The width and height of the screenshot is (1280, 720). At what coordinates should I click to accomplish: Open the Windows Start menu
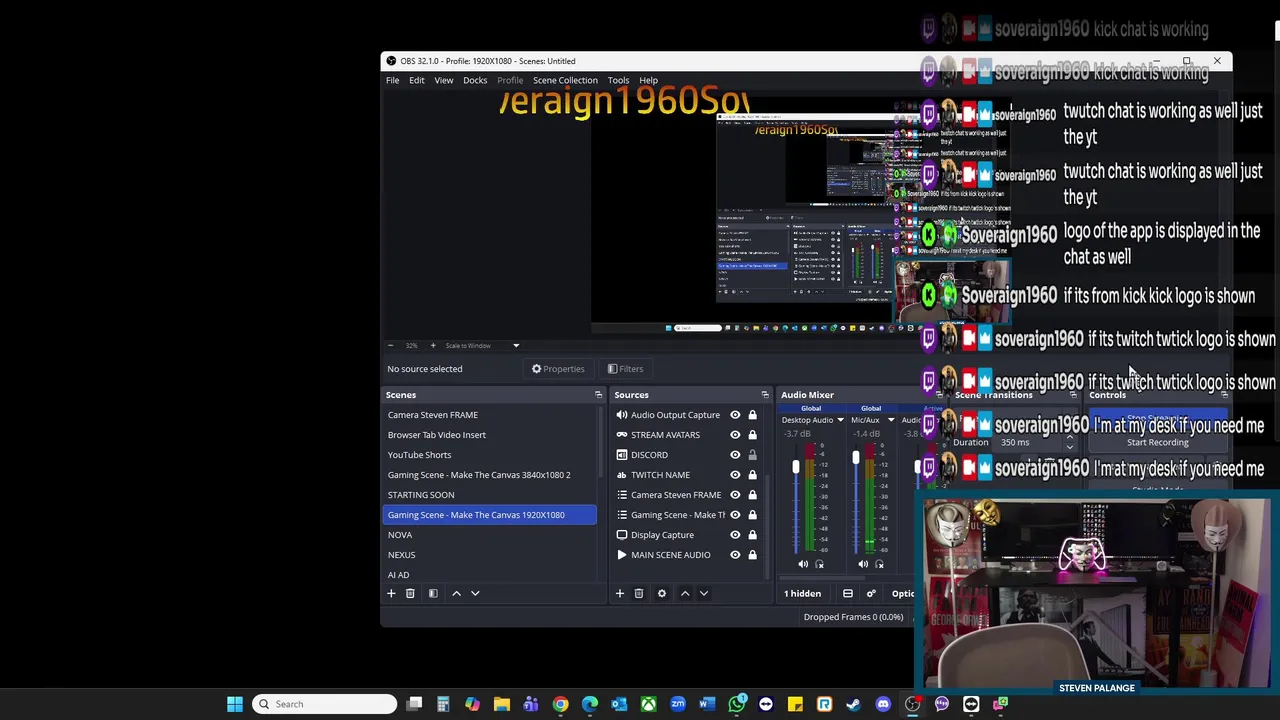tap(234, 704)
